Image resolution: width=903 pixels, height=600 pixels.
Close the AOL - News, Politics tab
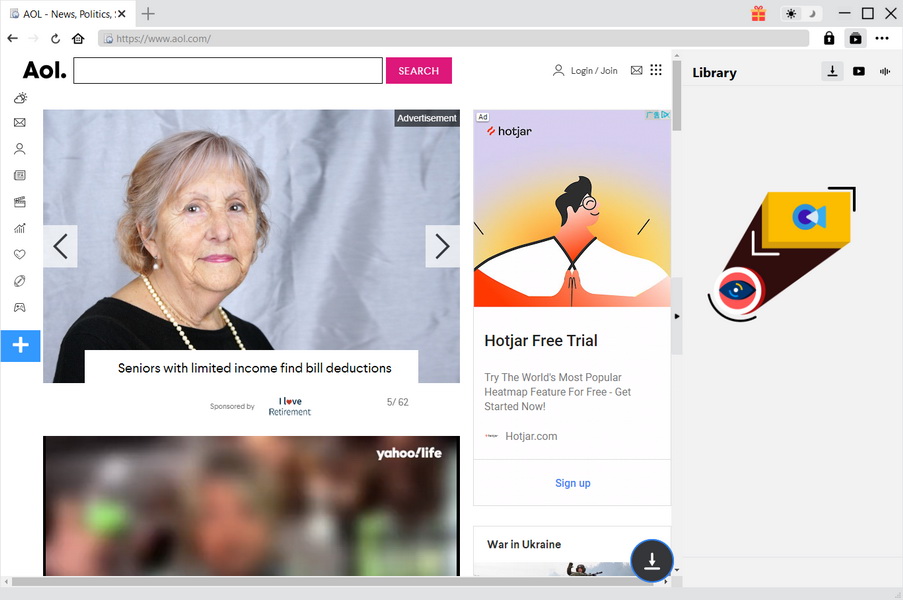tap(122, 14)
